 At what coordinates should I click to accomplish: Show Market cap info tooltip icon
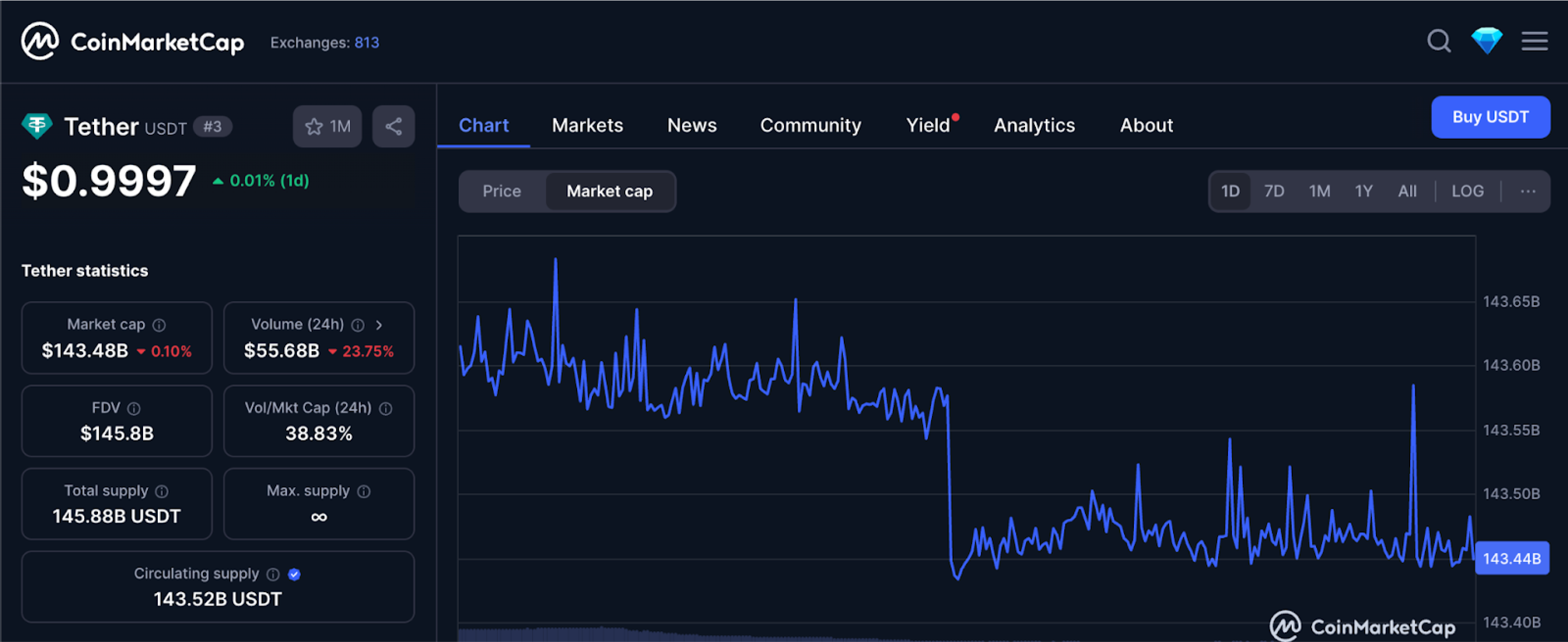[x=159, y=325]
